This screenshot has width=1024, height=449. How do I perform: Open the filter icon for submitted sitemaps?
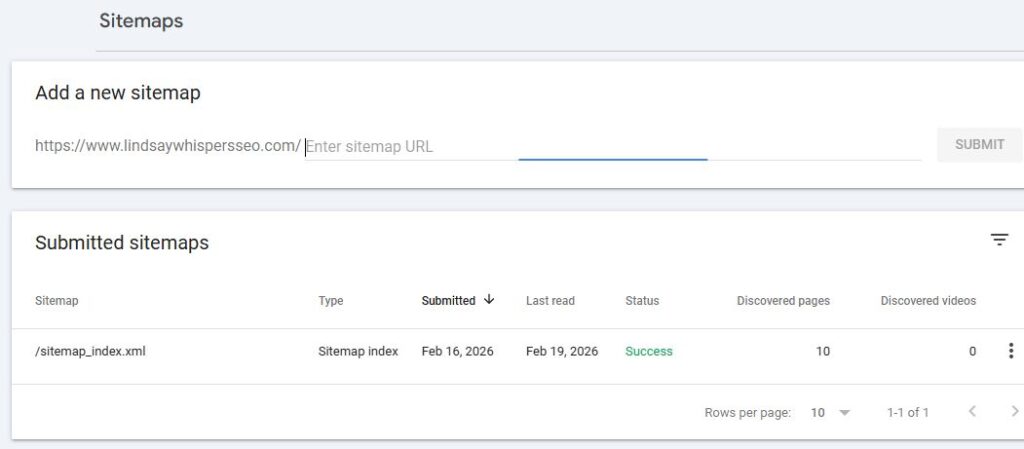[x=999, y=240]
